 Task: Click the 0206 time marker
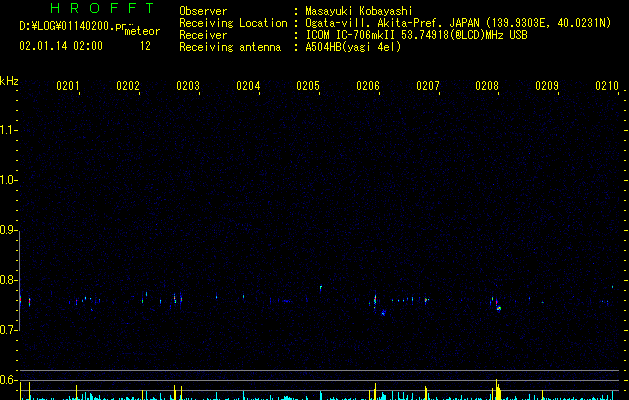pos(368,86)
